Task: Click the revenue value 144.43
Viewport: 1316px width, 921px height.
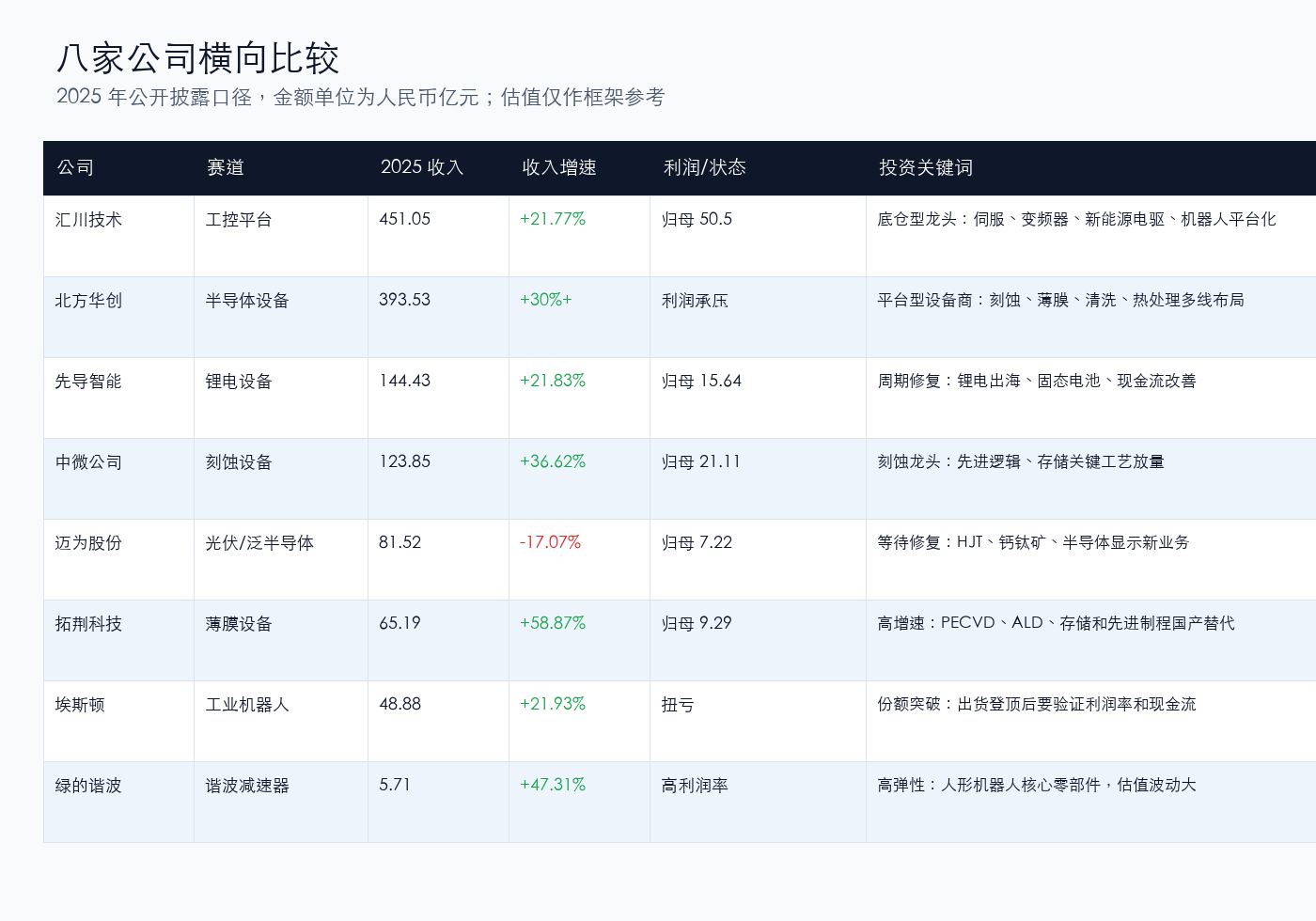Action: 405,381
